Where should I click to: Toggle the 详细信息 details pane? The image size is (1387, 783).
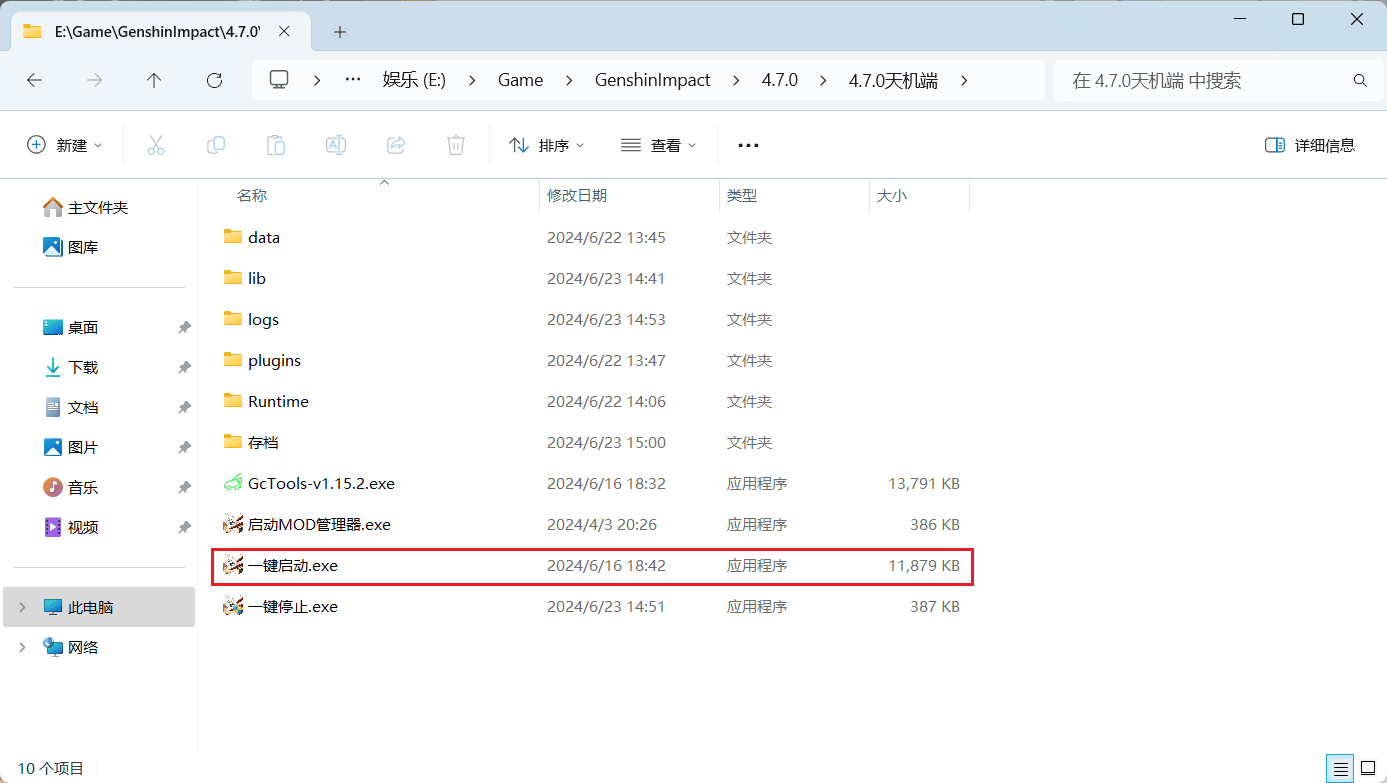1310,145
